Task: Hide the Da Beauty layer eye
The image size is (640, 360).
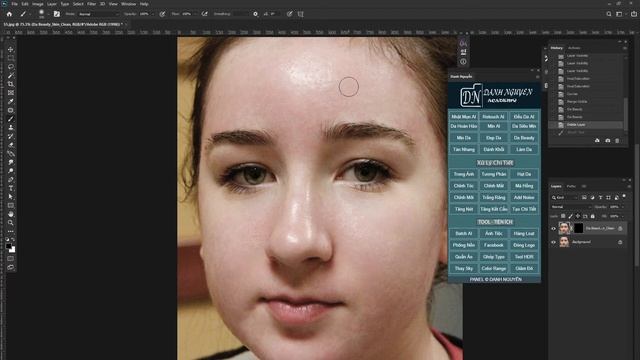Action: click(x=553, y=229)
